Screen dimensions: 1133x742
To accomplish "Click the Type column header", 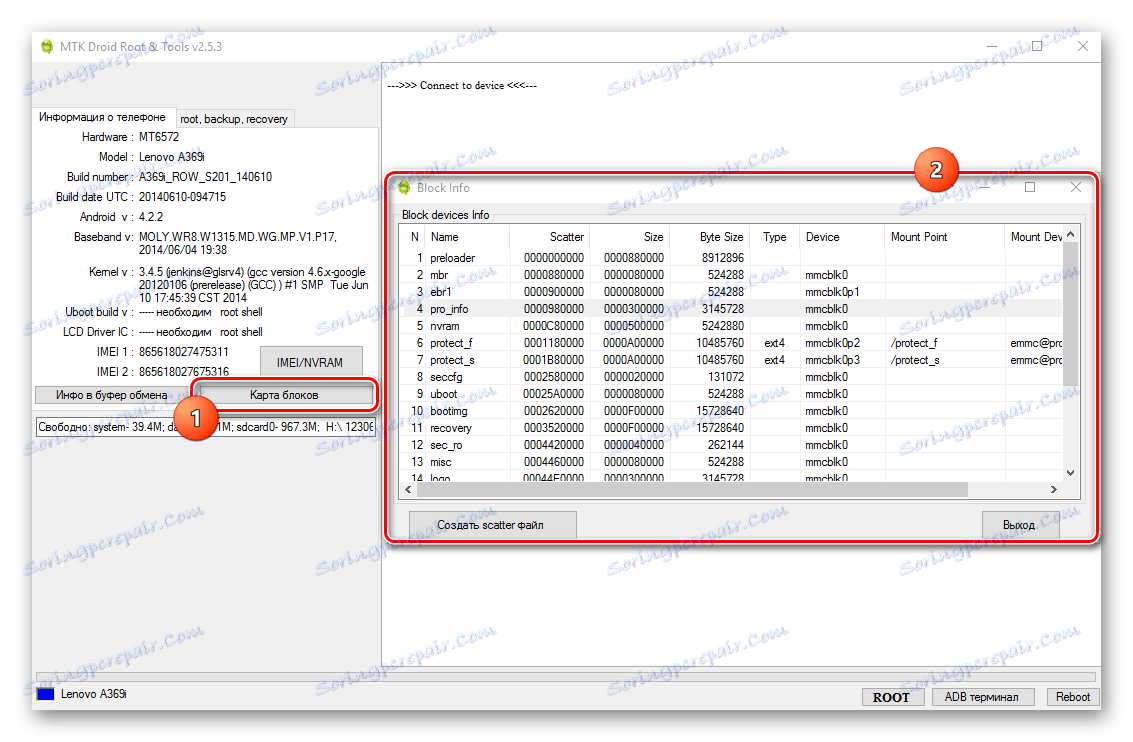I will click(775, 237).
